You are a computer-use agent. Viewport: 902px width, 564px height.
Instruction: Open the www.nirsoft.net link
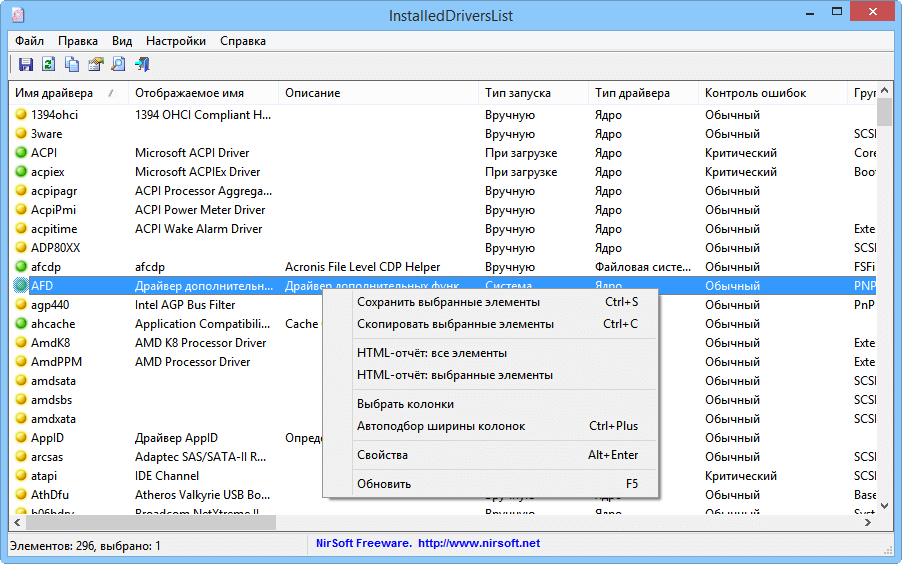point(478,544)
